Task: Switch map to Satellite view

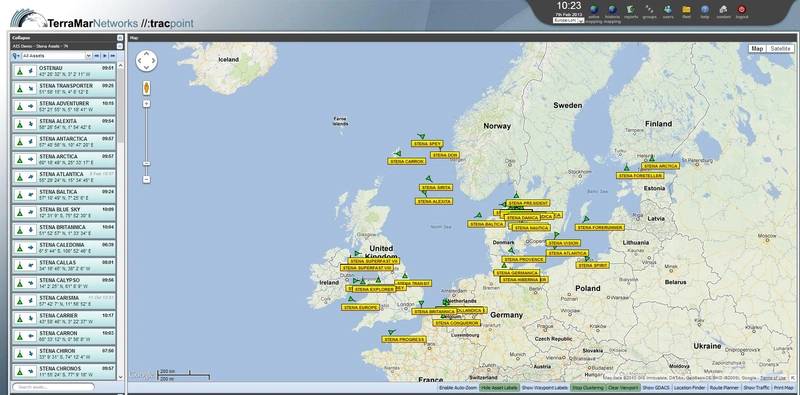Action: [781, 48]
